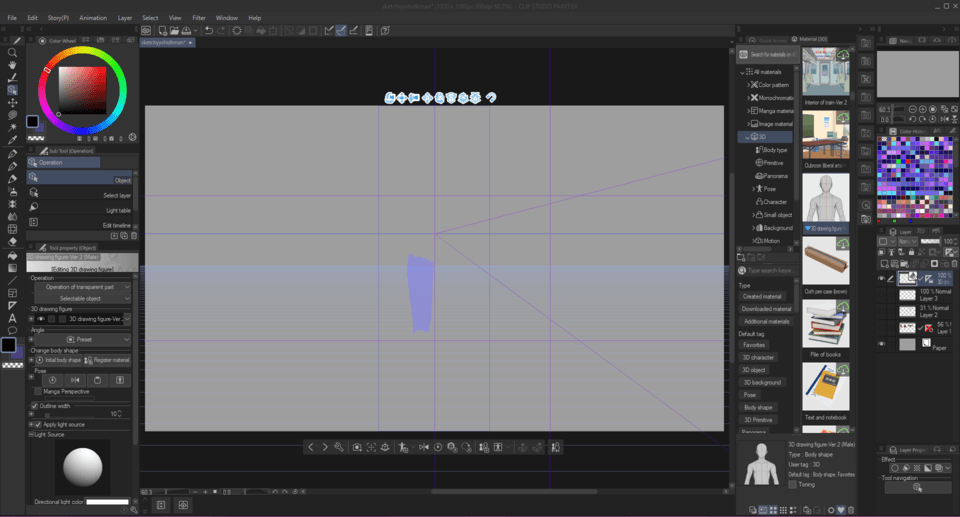Screen dimensions: 960x517
Task: Select the Move layer tool
Action: click(x=12, y=103)
